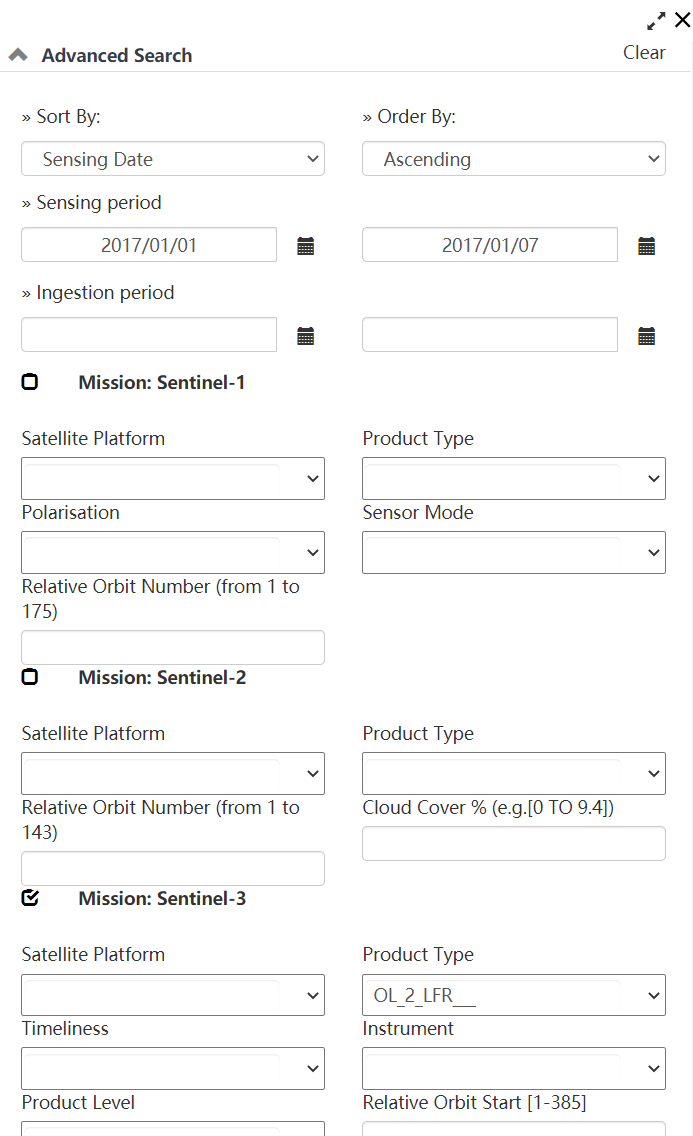Click the Sentinel-1 Relative Orbit Number field

point(172,647)
